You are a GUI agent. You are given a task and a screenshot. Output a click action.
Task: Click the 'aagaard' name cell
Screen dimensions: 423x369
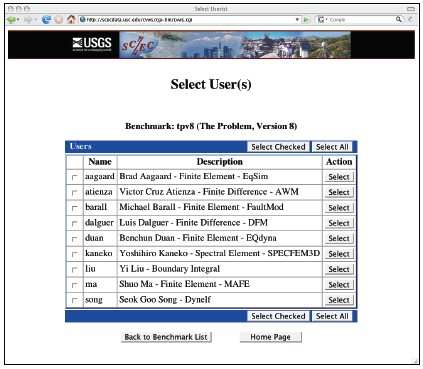[x=100, y=176]
